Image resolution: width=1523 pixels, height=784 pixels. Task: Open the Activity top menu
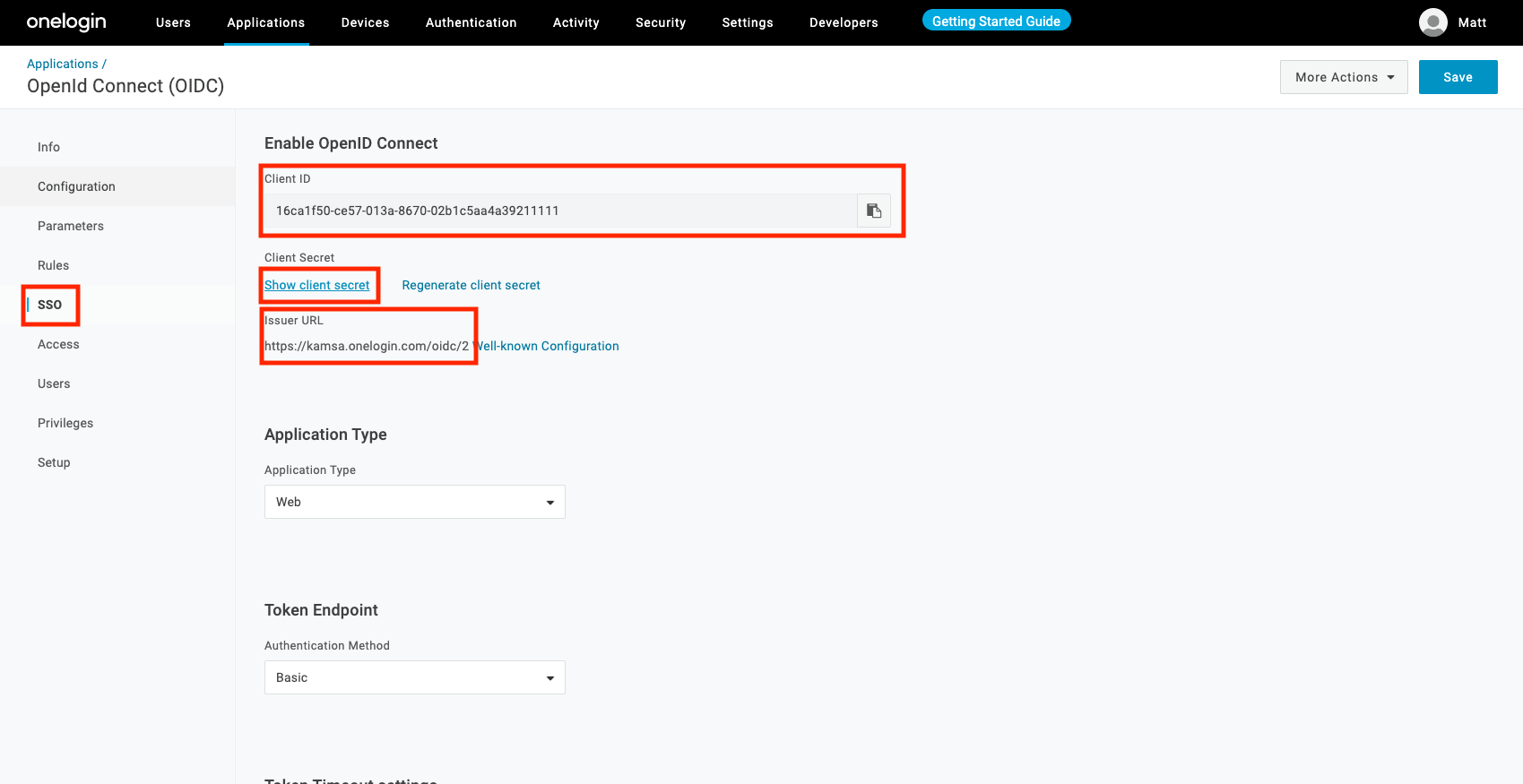pyautogui.click(x=575, y=22)
